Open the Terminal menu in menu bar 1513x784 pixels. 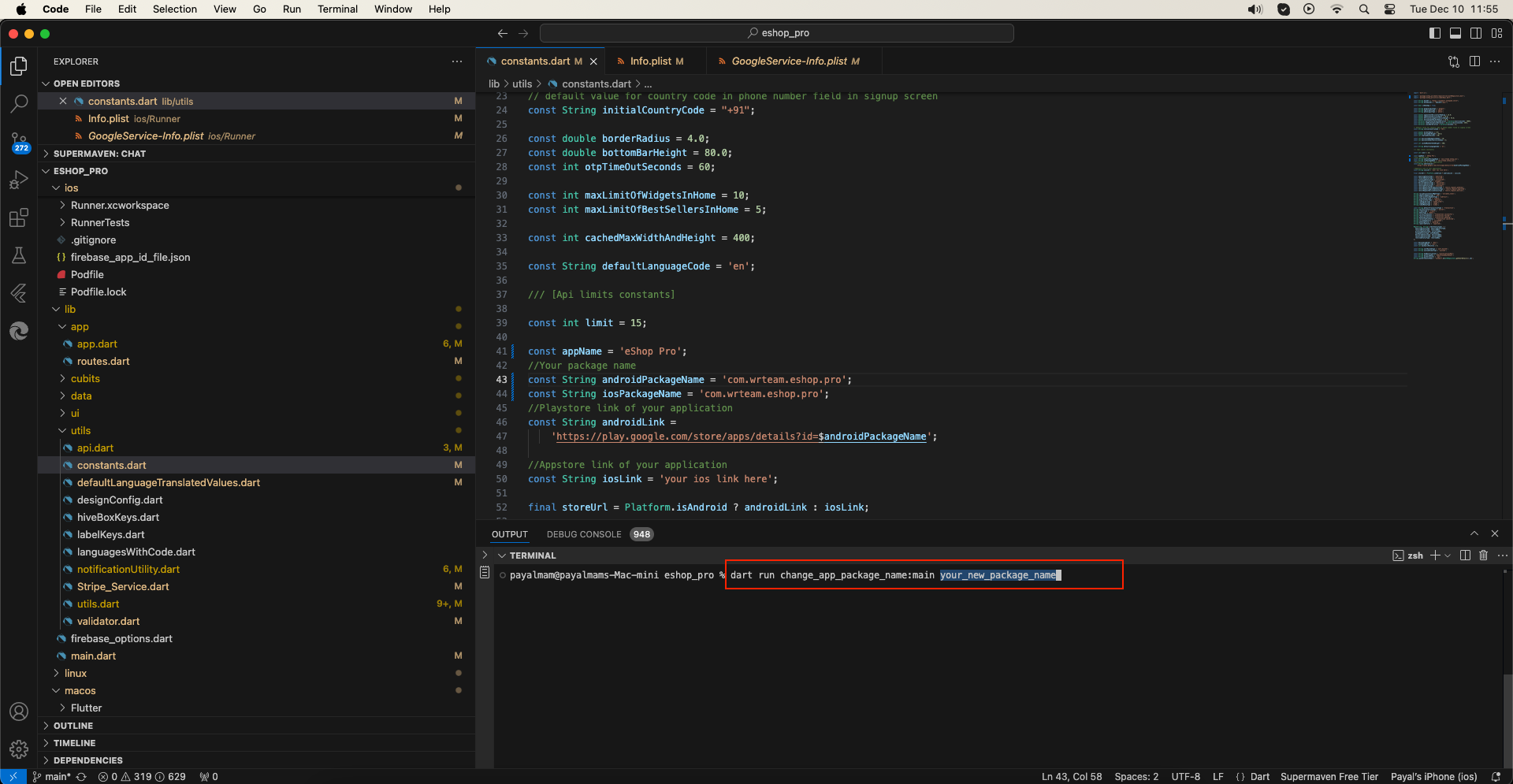coord(337,9)
